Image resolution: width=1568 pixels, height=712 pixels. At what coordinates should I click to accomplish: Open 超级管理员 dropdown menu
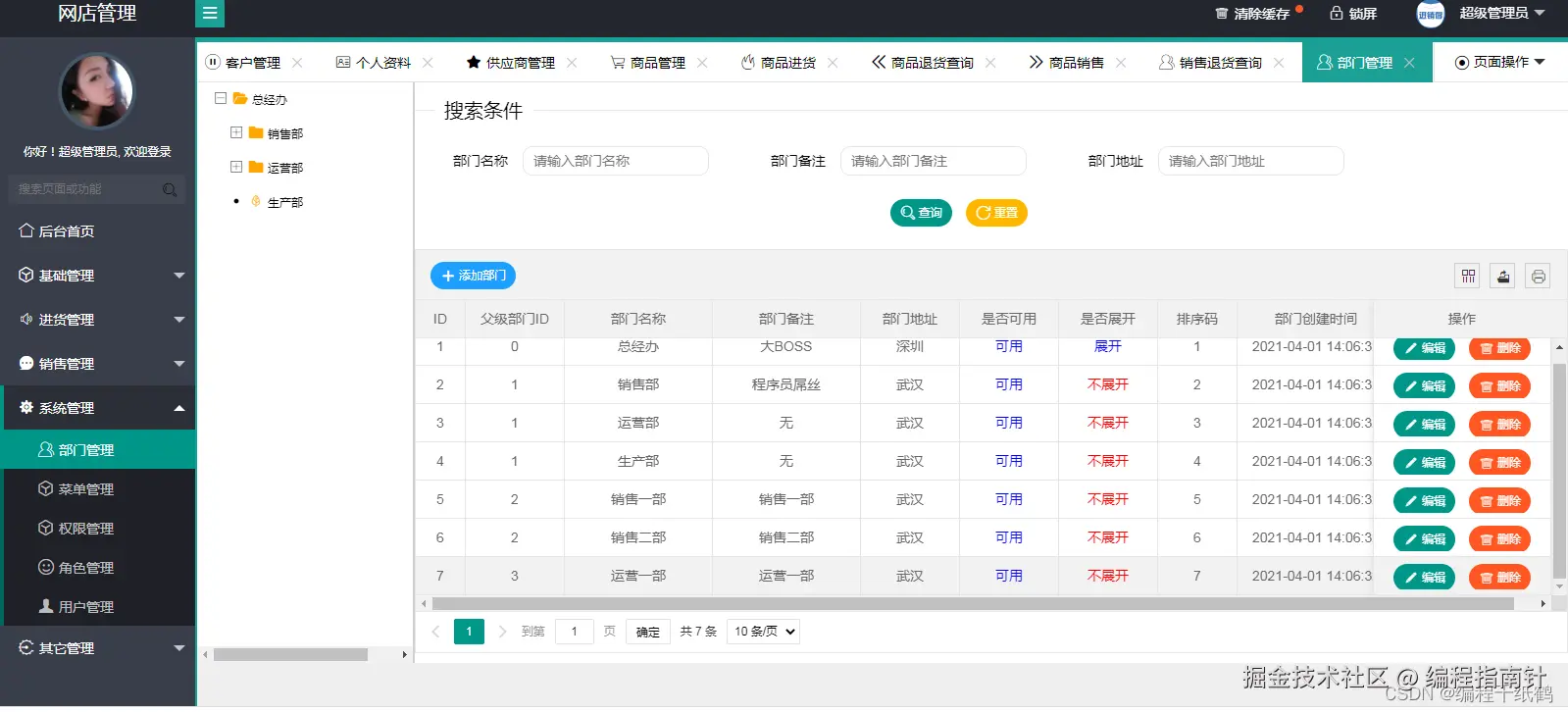tap(1502, 14)
